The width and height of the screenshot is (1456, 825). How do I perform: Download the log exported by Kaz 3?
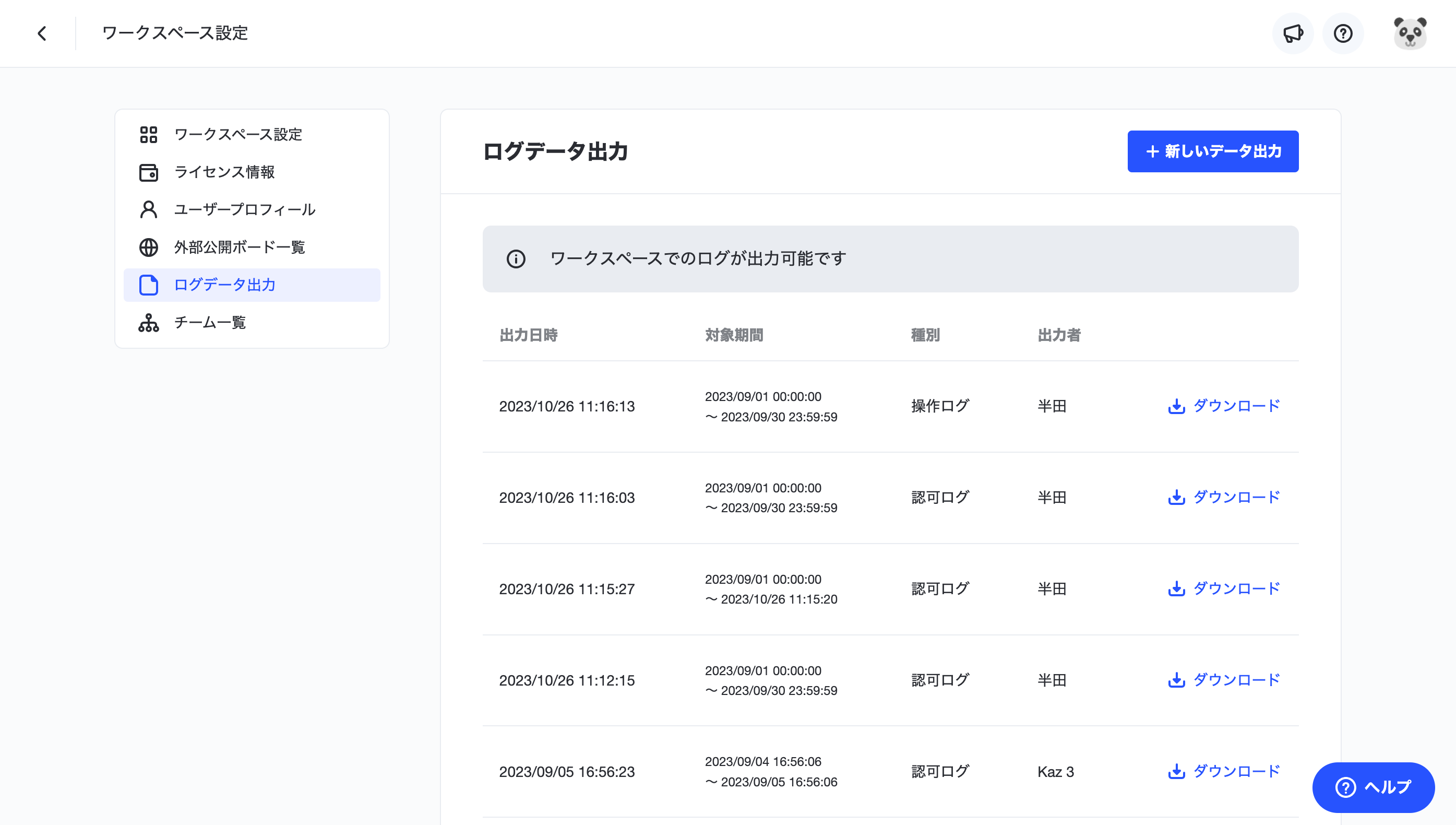pyautogui.click(x=1223, y=771)
